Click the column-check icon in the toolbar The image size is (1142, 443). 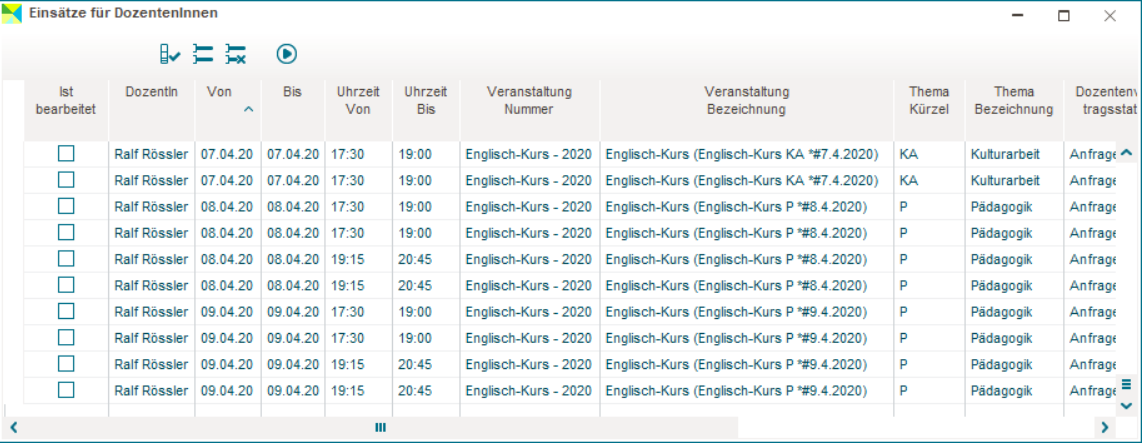click(170, 55)
